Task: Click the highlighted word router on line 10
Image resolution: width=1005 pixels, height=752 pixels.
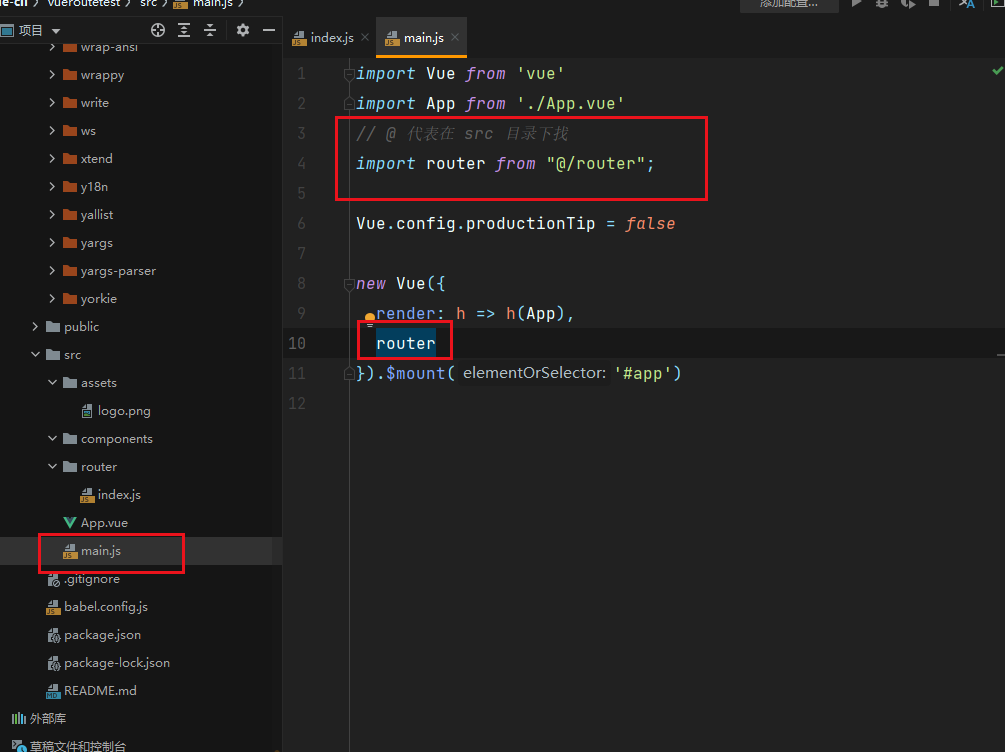Action: click(x=406, y=343)
